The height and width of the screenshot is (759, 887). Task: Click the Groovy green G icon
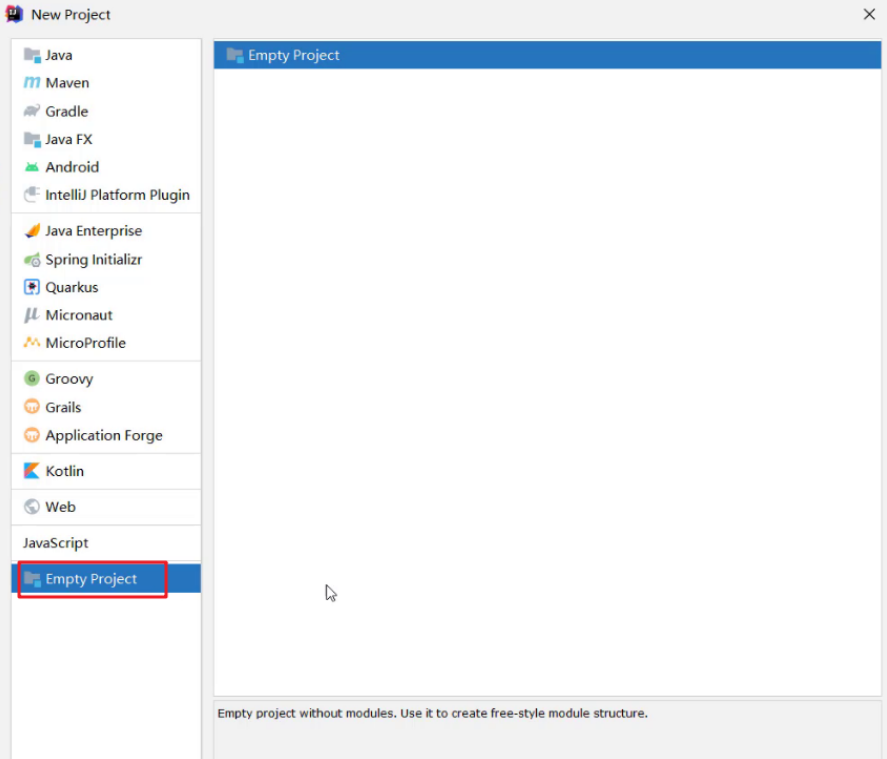[x=32, y=378]
